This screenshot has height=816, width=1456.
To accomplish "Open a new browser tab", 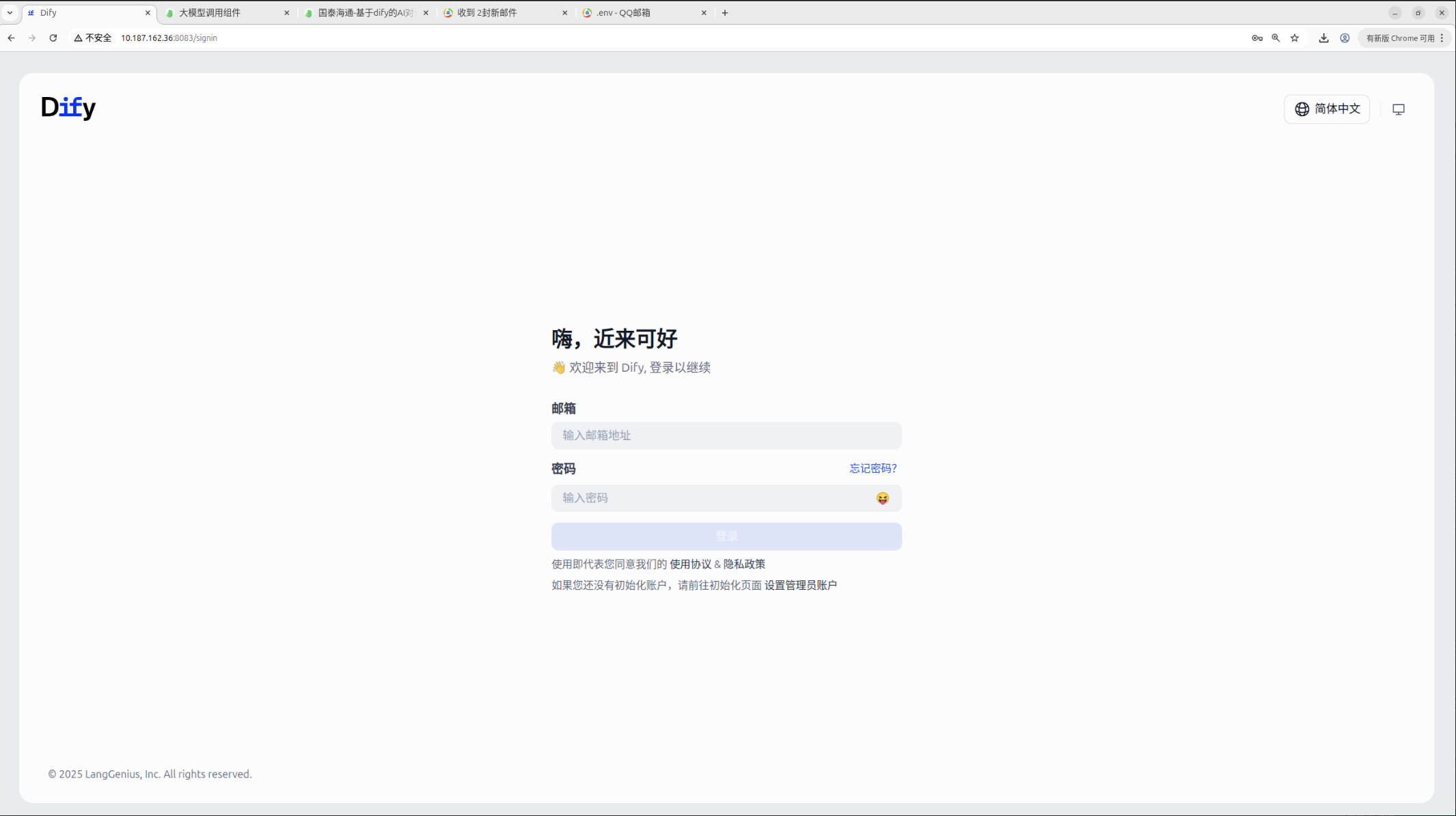I will point(725,13).
